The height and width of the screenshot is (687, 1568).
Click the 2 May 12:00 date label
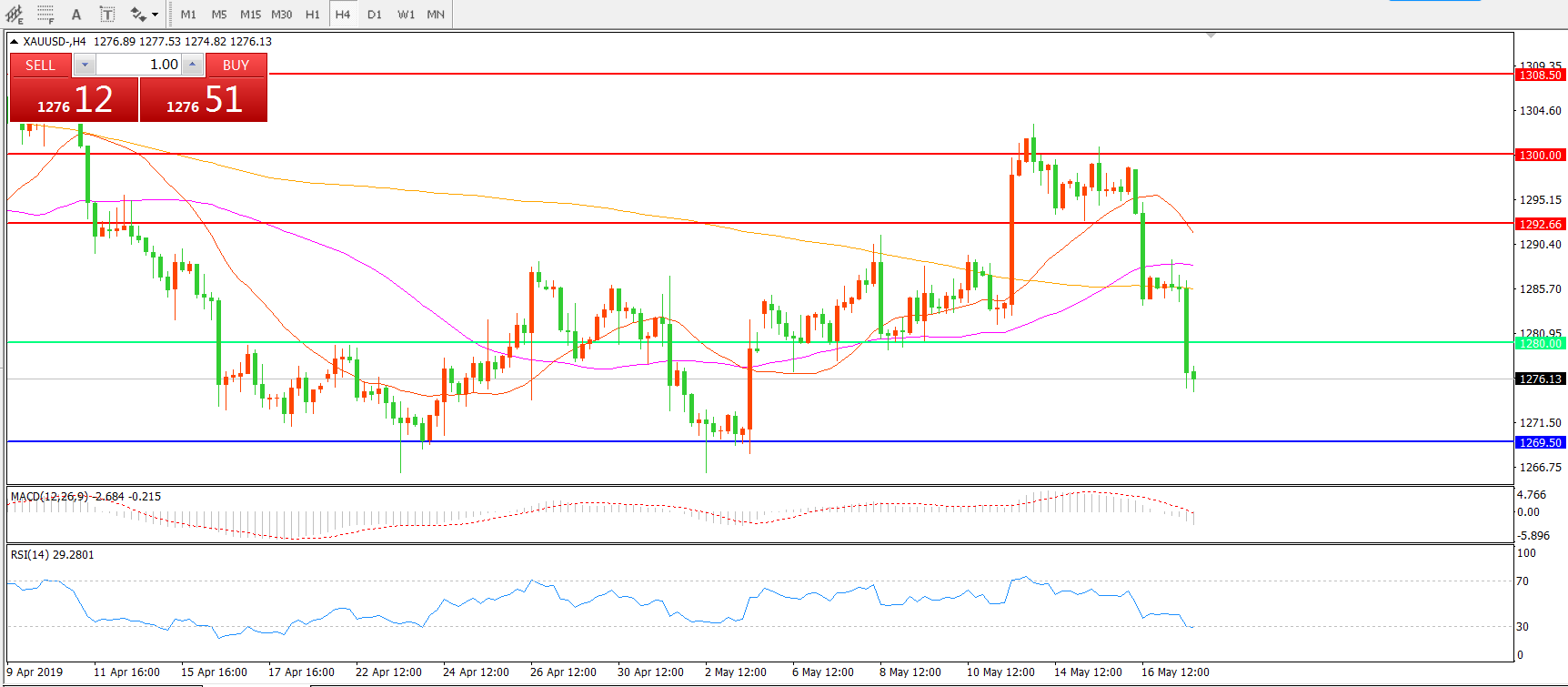[x=736, y=672]
